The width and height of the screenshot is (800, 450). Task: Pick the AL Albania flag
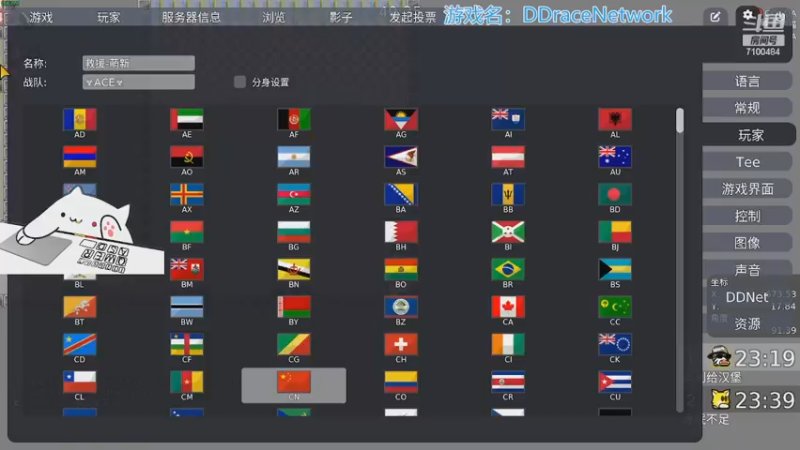point(615,120)
